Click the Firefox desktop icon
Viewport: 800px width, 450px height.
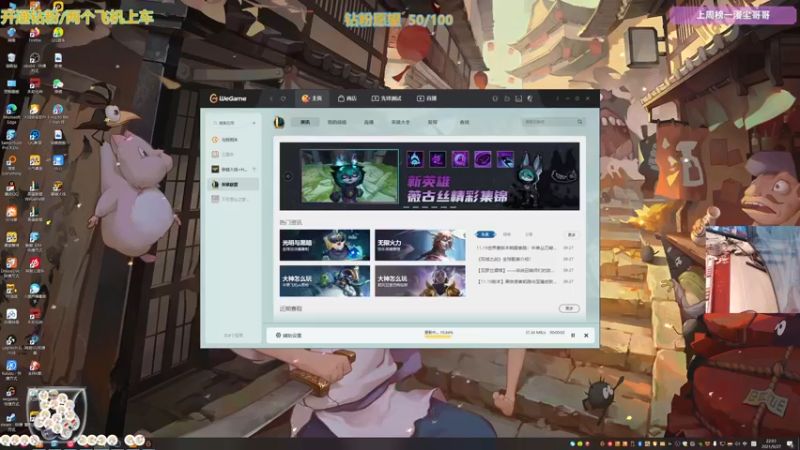coord(35,34)
